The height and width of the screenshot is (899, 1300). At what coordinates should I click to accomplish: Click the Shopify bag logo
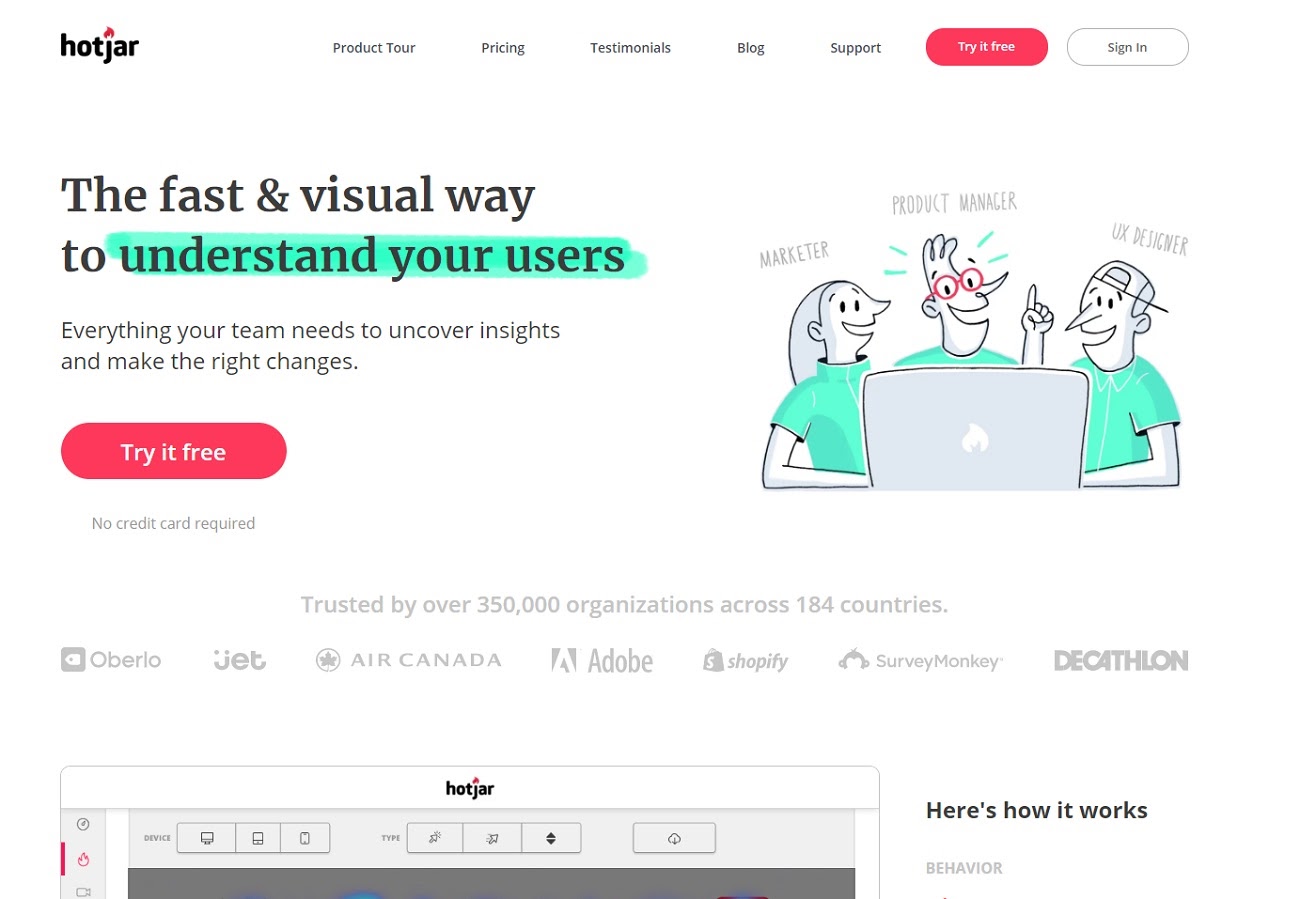pos(745,660)
